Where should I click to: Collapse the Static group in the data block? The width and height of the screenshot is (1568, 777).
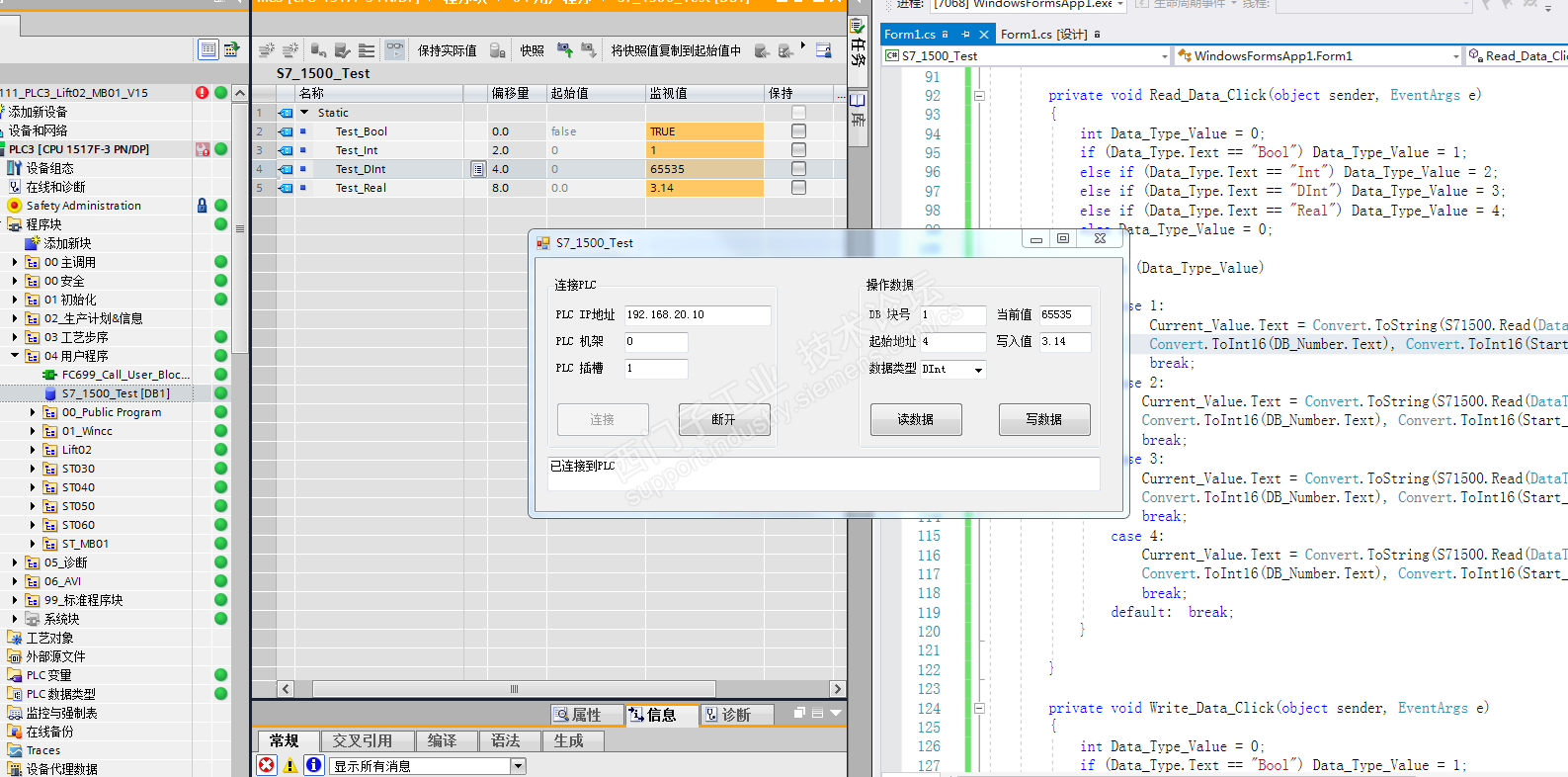click(305, 113)
